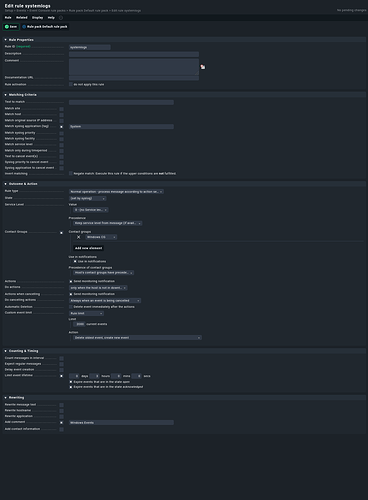Click the red icon beside Comment box

click(203, 67)
